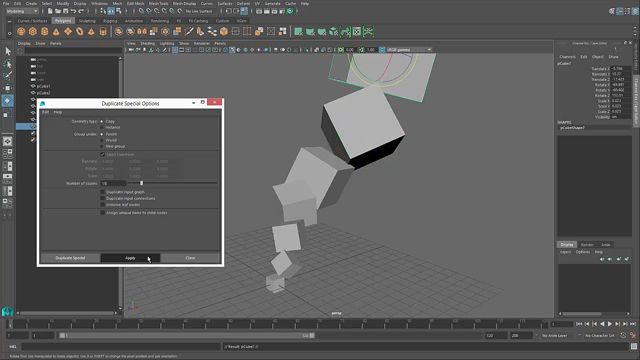Click the Close button in dialog
Screen dimensions: 640x360
[x=191, y=258]
